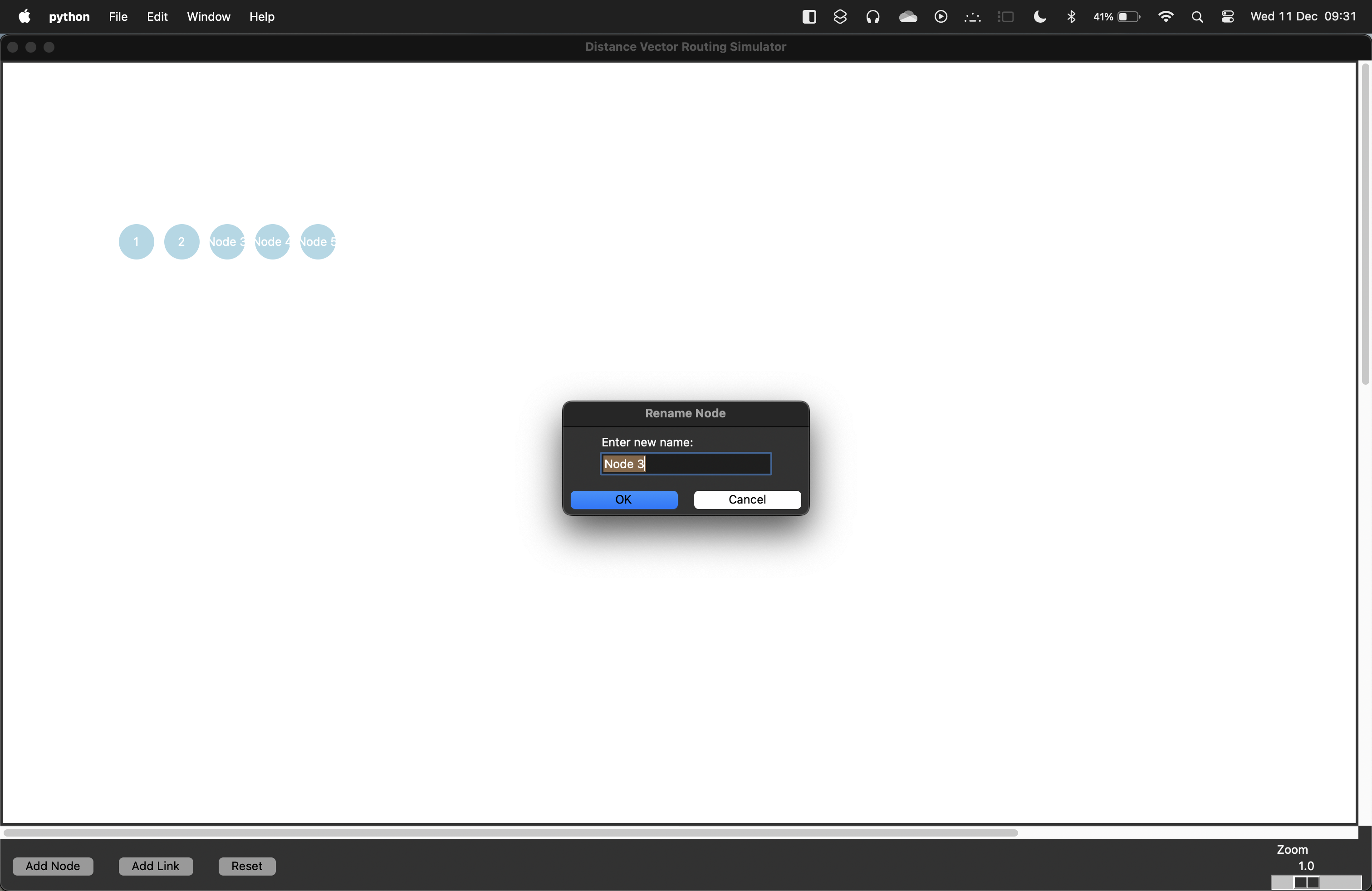Open the Apple menu
The height and width of the screenshot is (891, 1372).
pos(24,17)
